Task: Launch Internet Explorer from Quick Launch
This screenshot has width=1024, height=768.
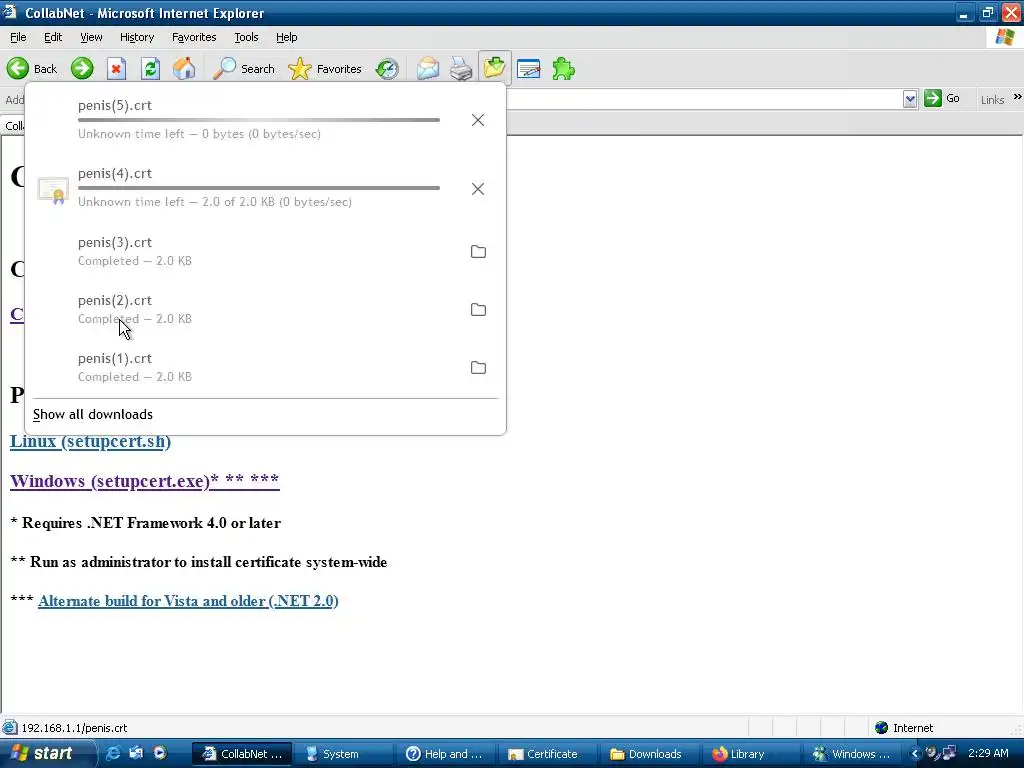Action: click(x=113, y=753)
